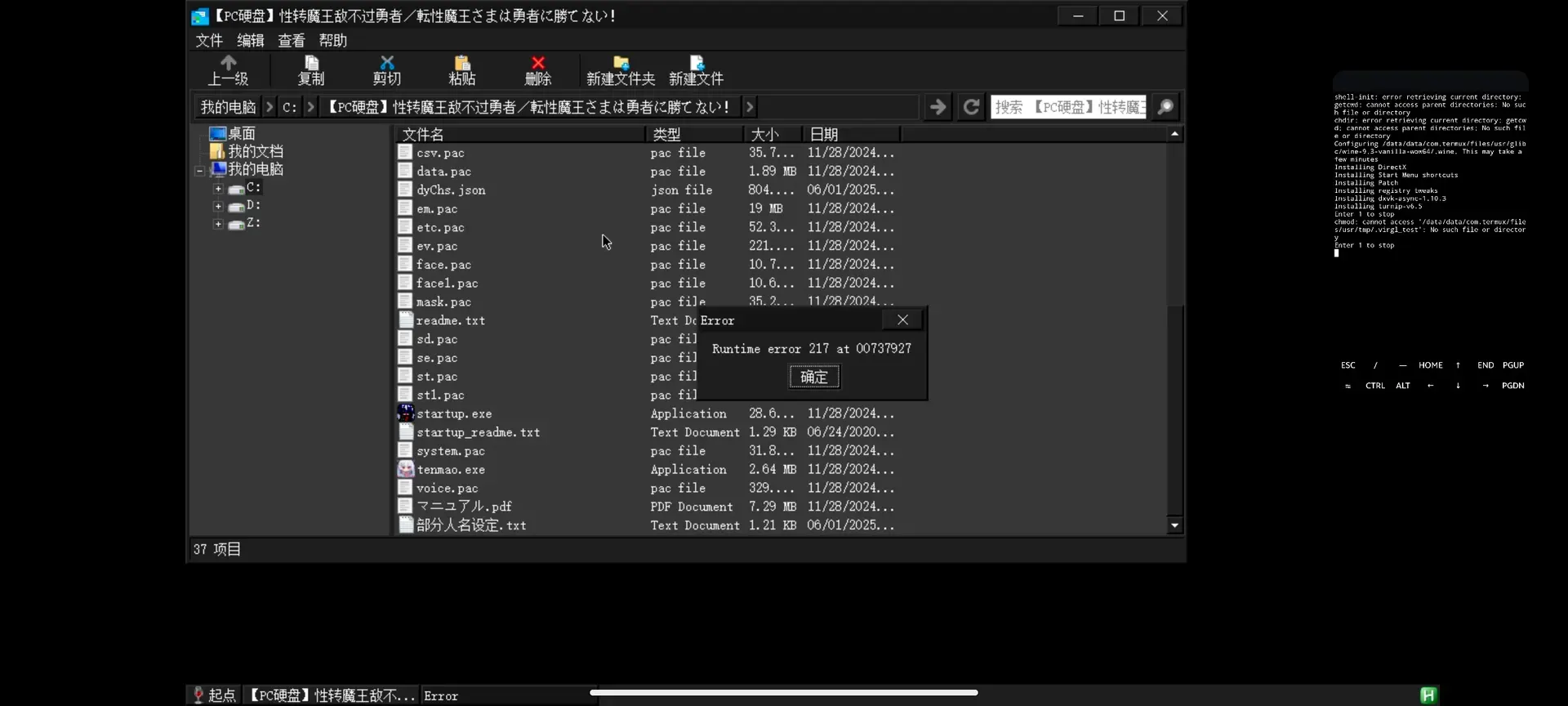Collapse the 我的电脑 tree node
The height and width of the screenshot is (706, 1568).
tap(199, 171)
